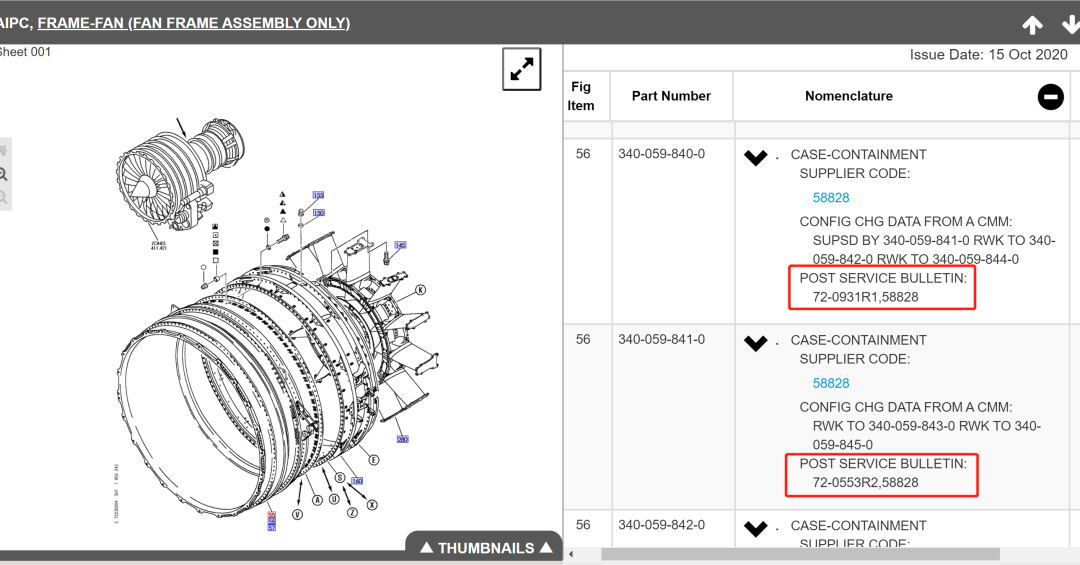Click the Issue Date: 15 Oct 2020 text
This screenshot has width=1080, height=565.
(x=988, y=55)
